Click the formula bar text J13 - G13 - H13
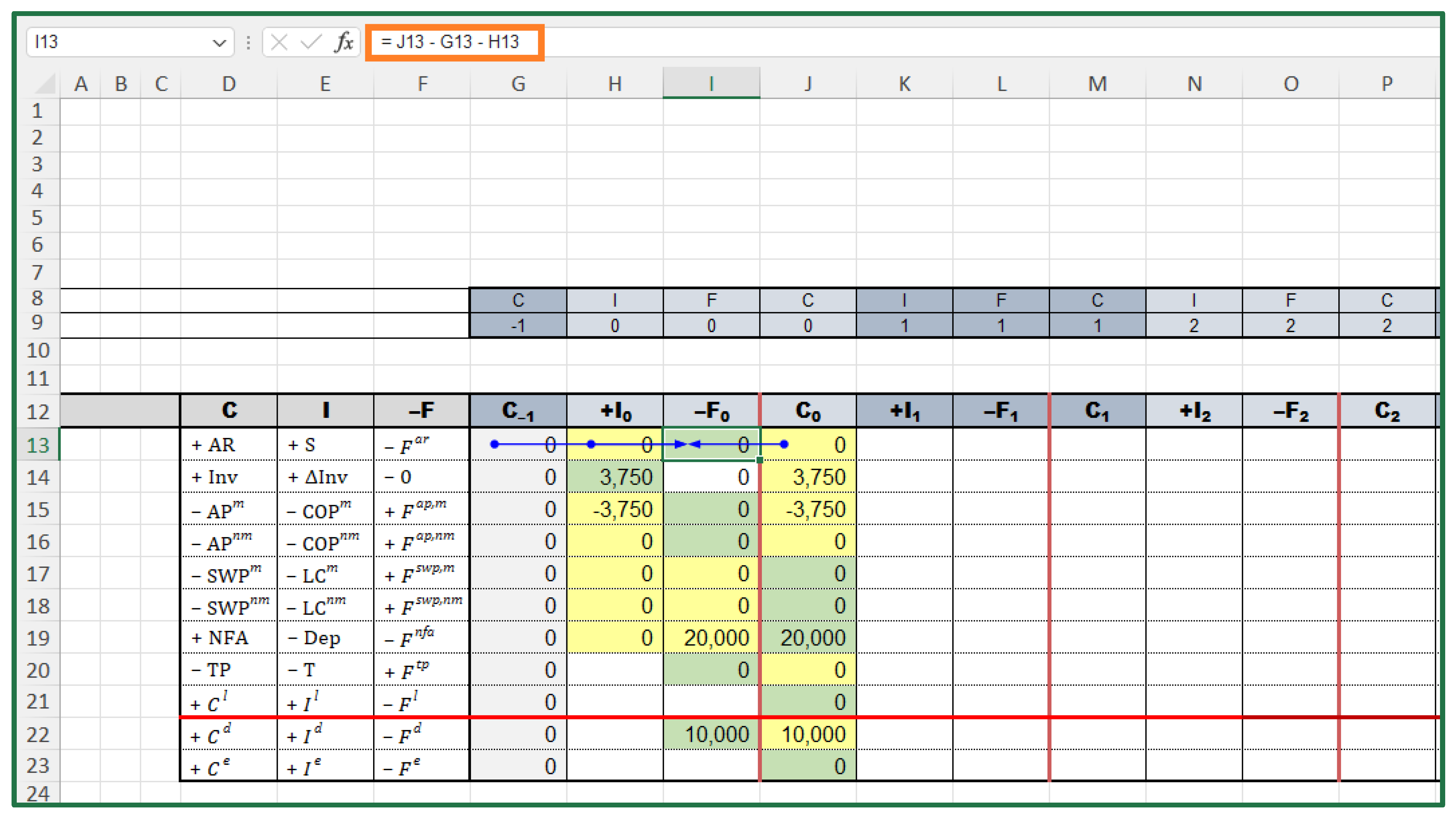 450,42
